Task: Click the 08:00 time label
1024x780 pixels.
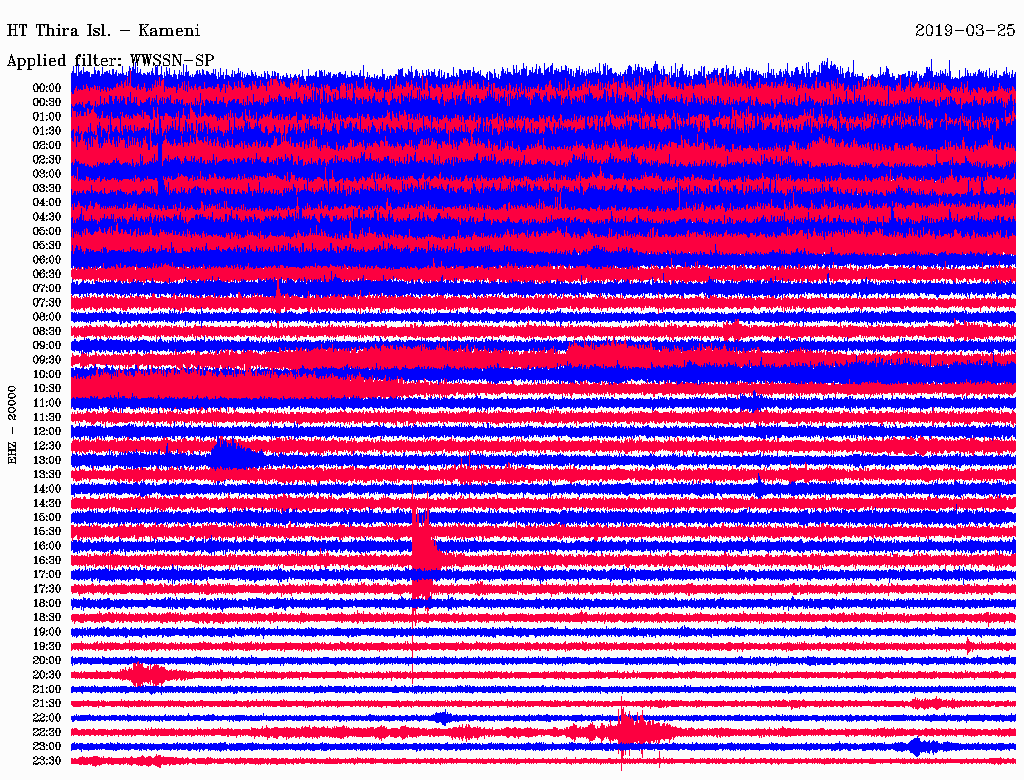Action: [x=47, y=317]
